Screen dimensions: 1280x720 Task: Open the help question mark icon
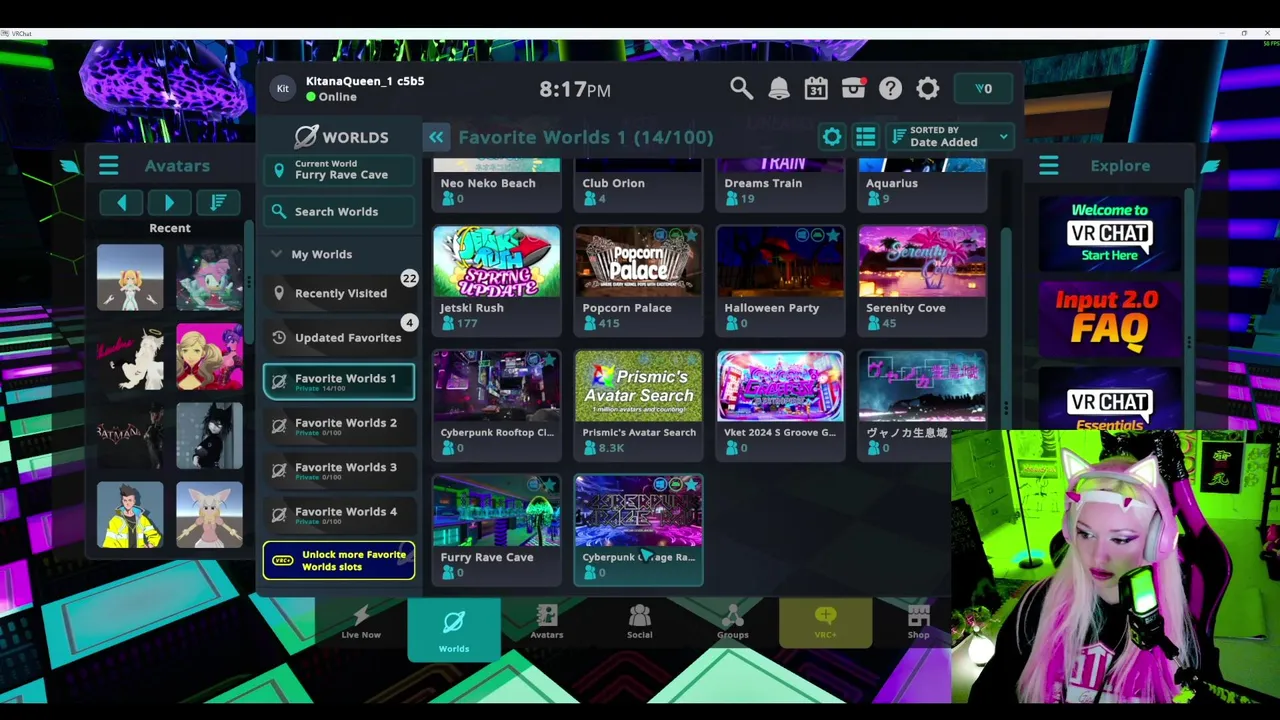click(x=890, y=89)
